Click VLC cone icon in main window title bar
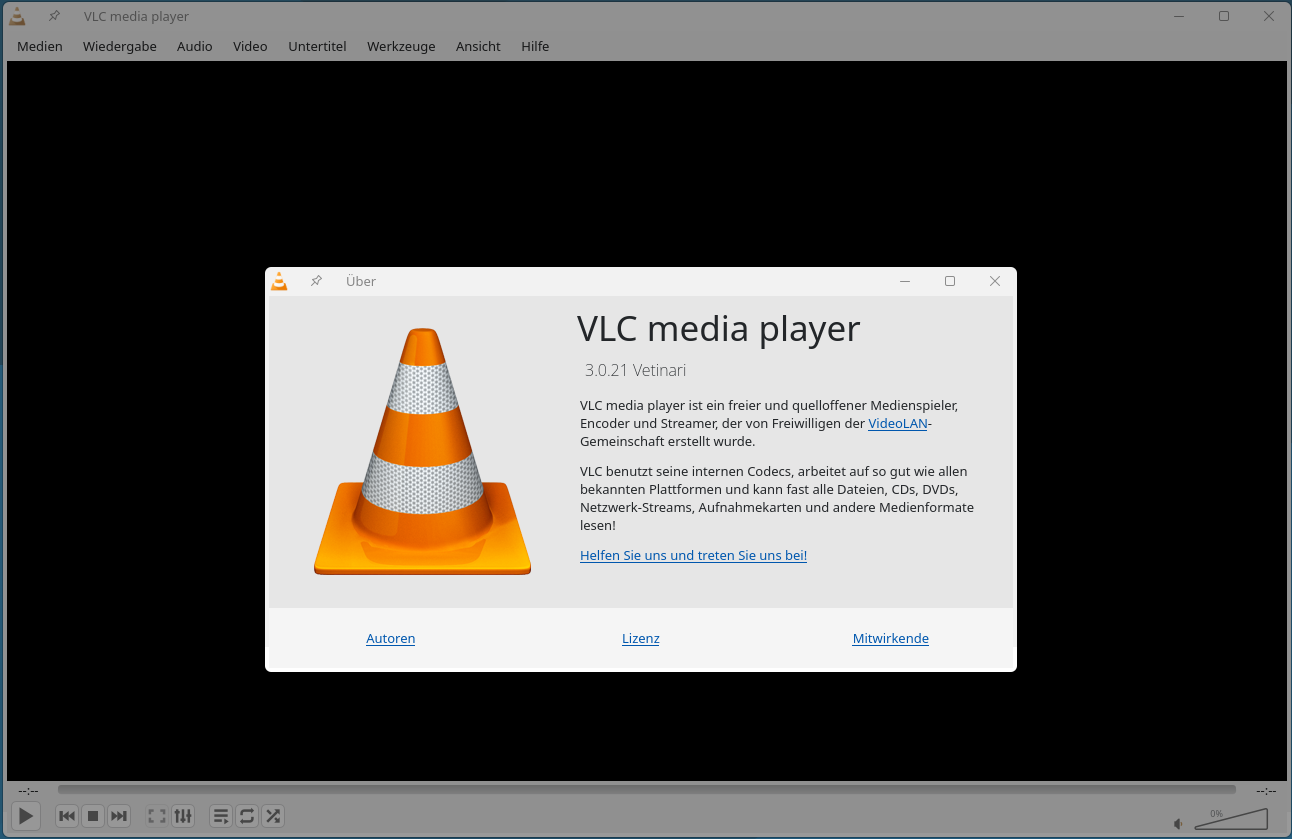 (x=18, y=16)
